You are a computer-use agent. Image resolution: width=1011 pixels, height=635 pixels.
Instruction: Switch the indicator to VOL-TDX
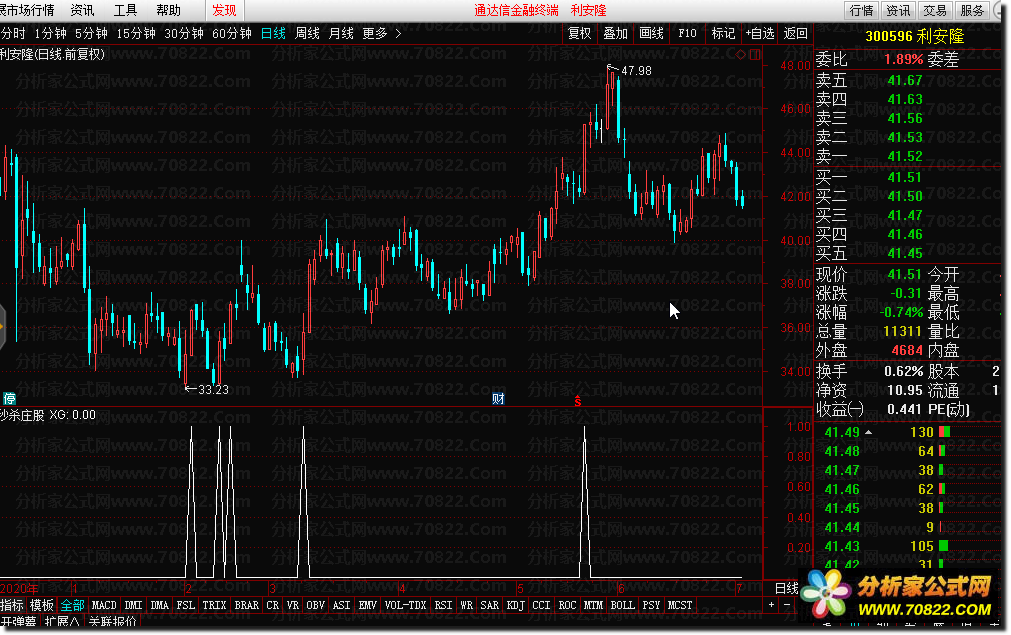tap(406, 605)
